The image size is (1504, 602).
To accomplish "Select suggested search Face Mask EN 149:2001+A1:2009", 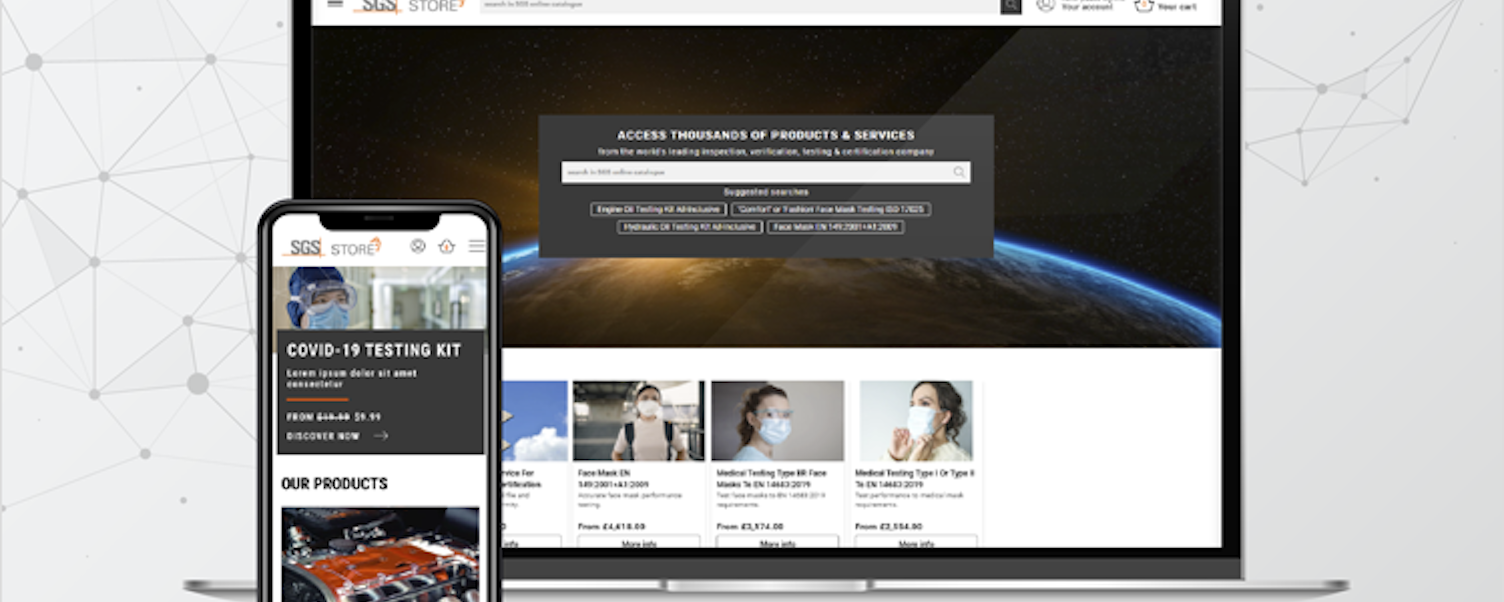I will click(835, 227).
